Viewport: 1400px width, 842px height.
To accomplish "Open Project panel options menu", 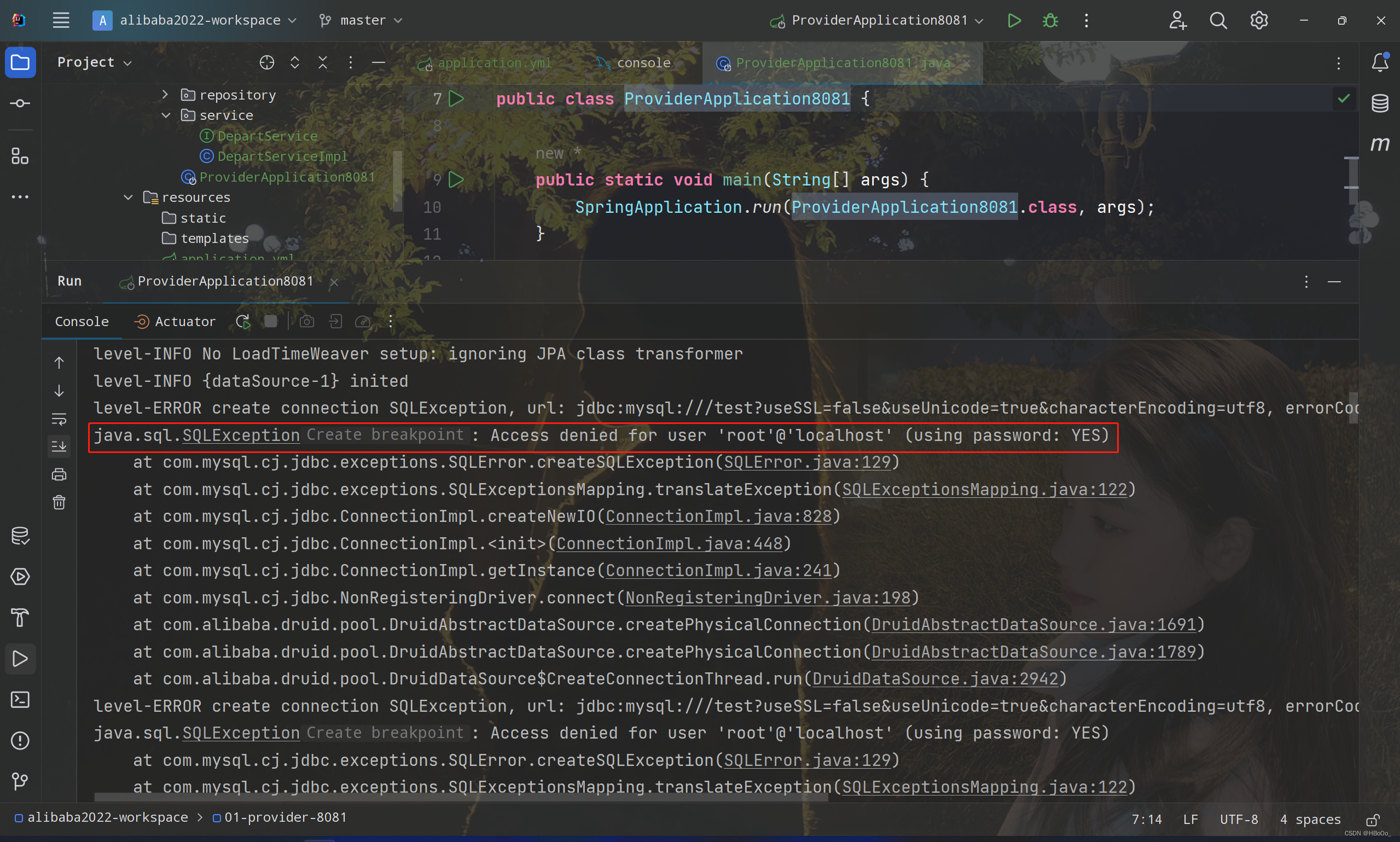I will click(x=351, y=62).
